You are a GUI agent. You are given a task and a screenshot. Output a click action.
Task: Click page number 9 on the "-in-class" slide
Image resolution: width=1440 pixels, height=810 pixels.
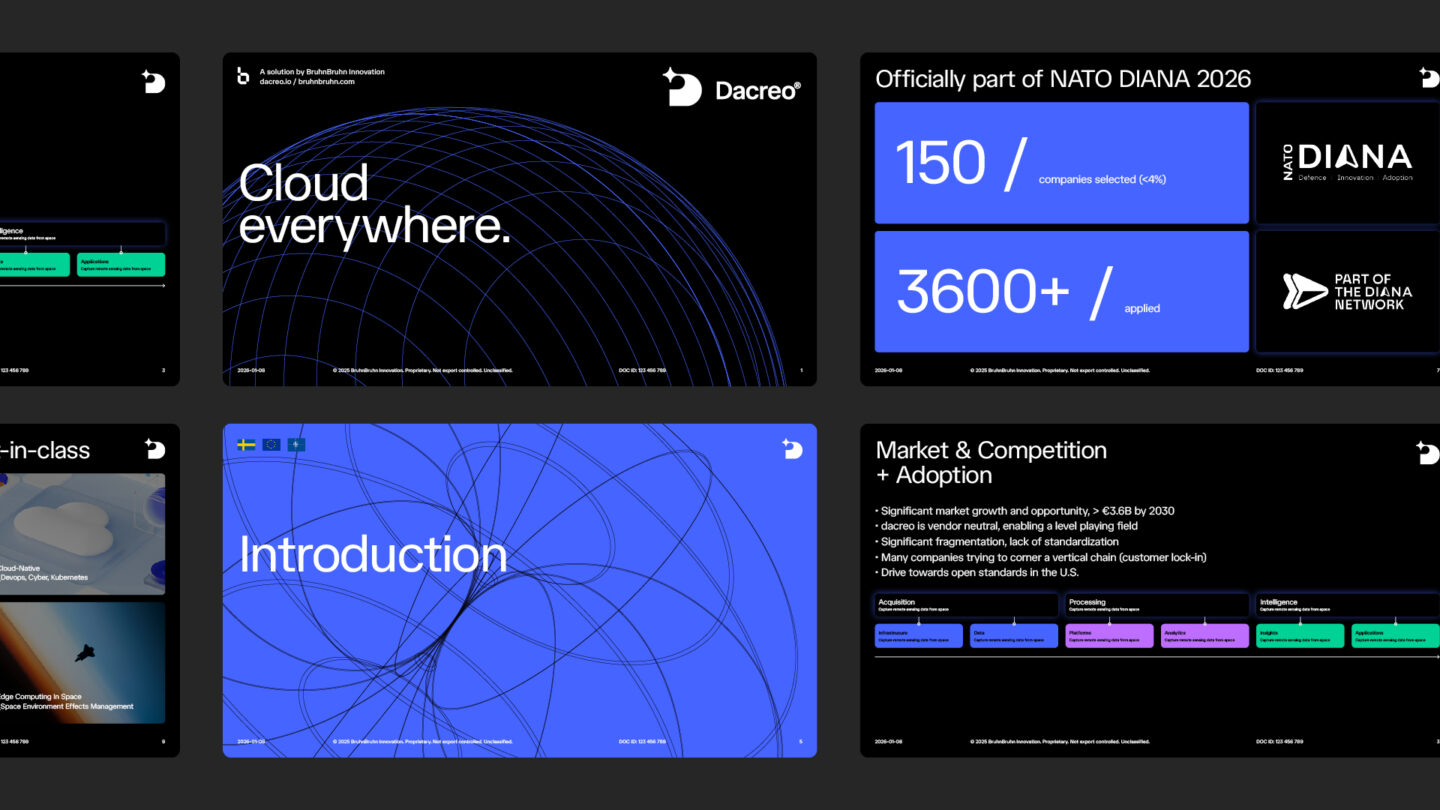click(x=163, y=742)
